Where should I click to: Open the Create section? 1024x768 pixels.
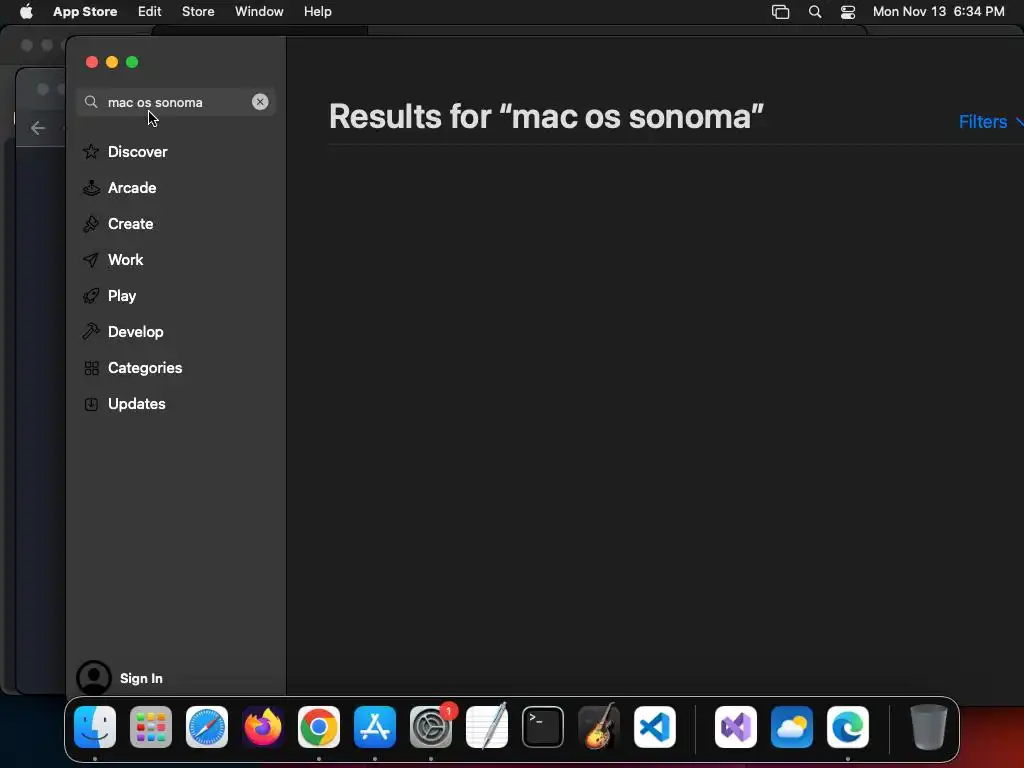131,224
